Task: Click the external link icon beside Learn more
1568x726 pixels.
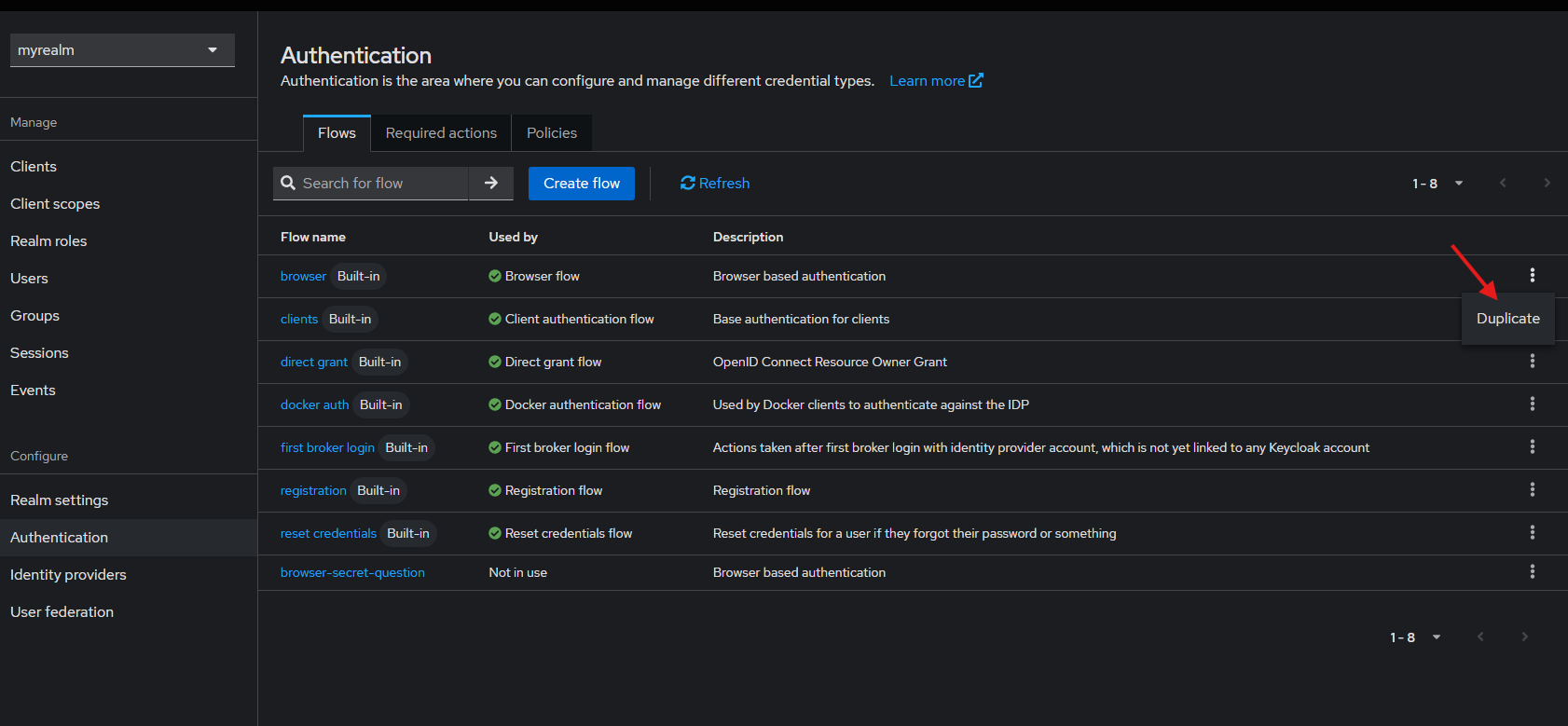Action: tap(976, 80)
